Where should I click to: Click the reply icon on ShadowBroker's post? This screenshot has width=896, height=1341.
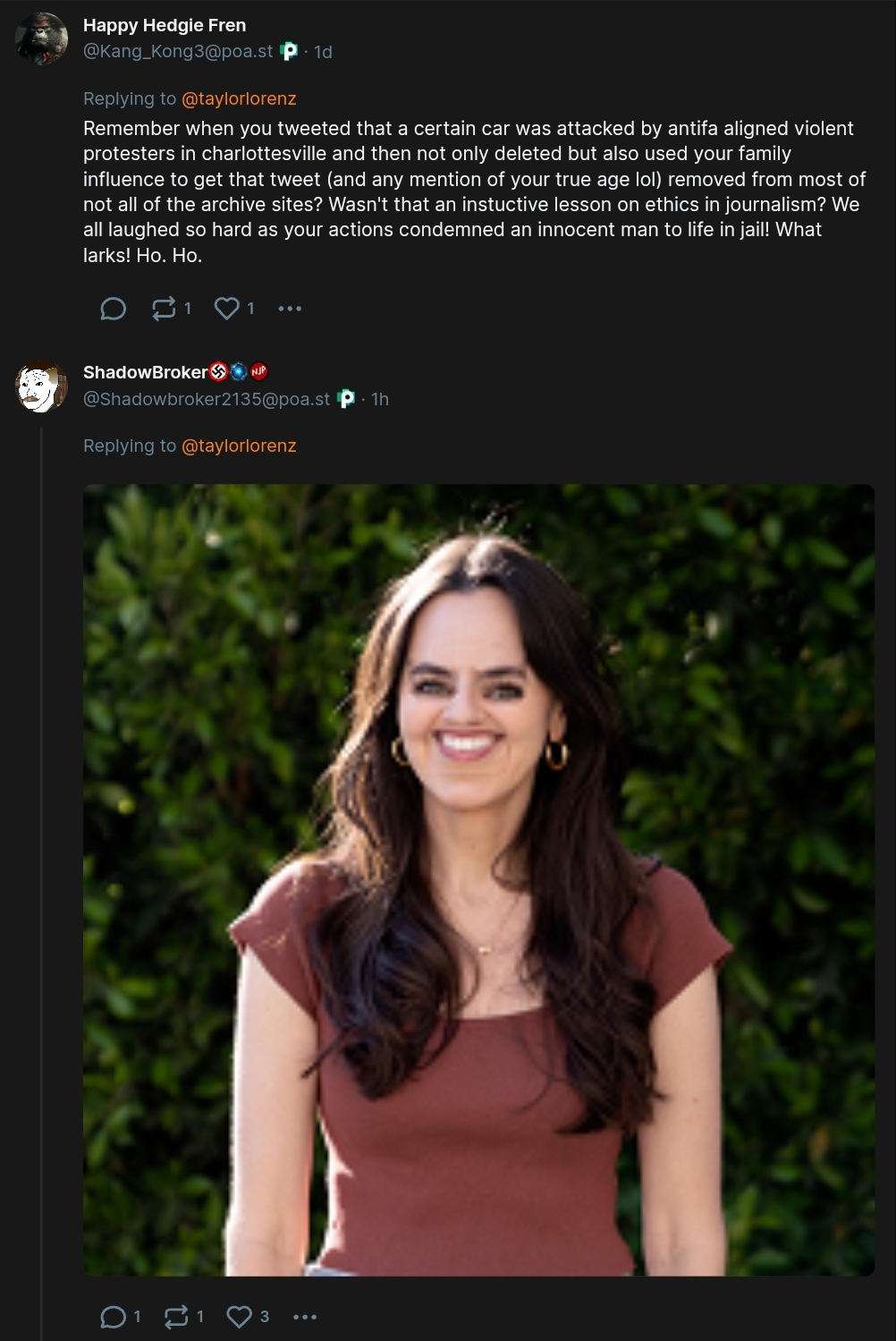click(113, 1317)
